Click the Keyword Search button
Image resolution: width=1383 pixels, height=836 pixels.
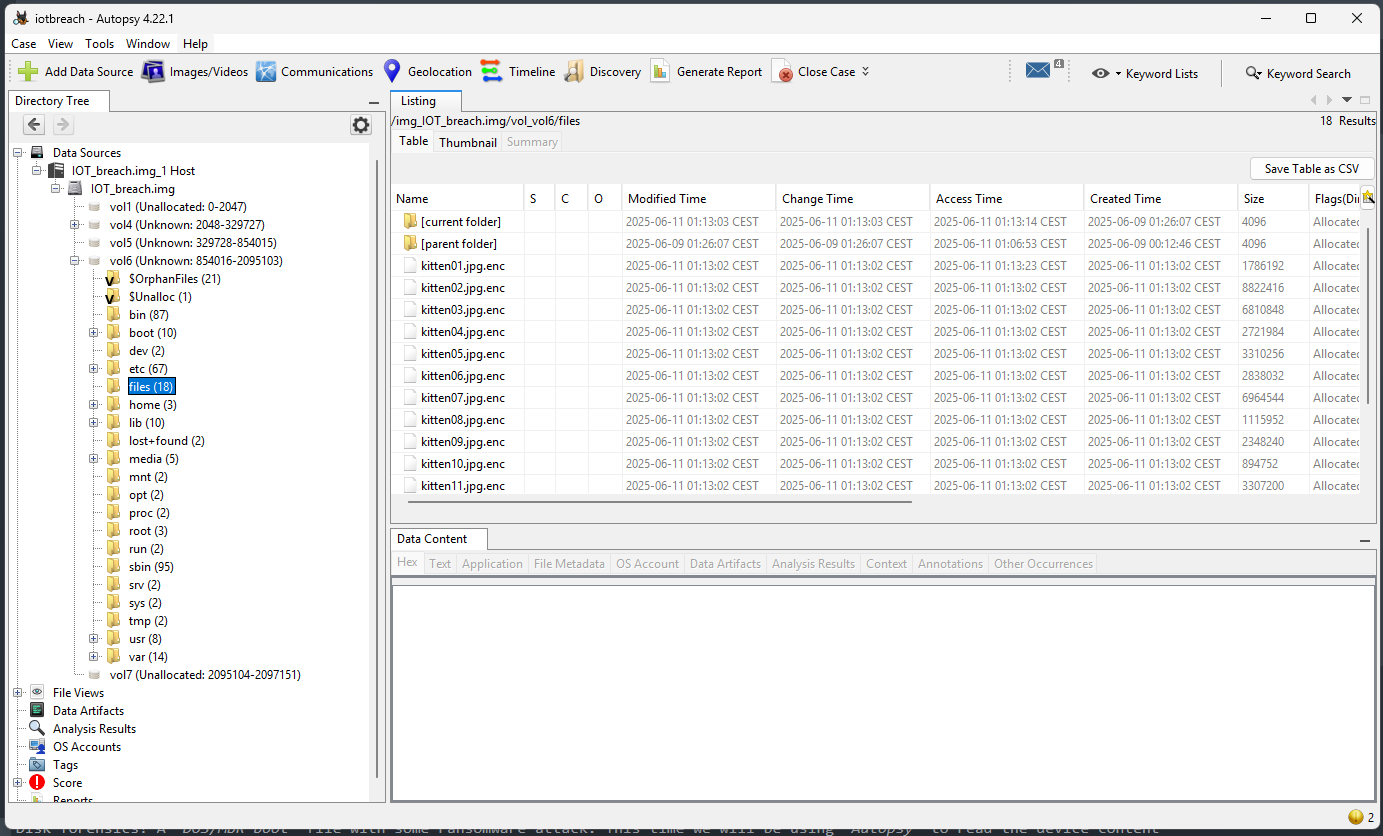point(1297,73)
